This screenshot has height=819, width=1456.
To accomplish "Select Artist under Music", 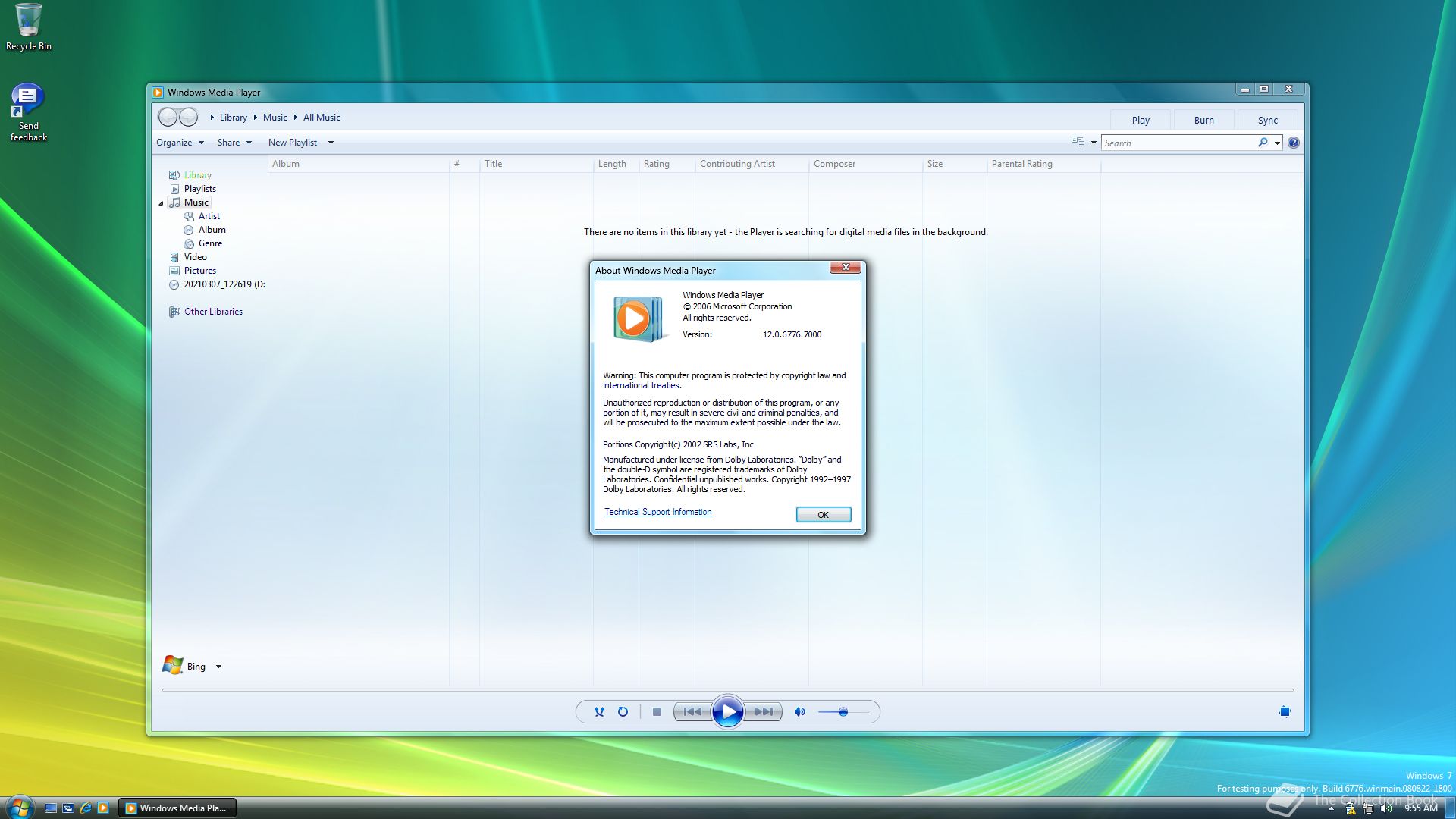I will (x=202, y=216).
